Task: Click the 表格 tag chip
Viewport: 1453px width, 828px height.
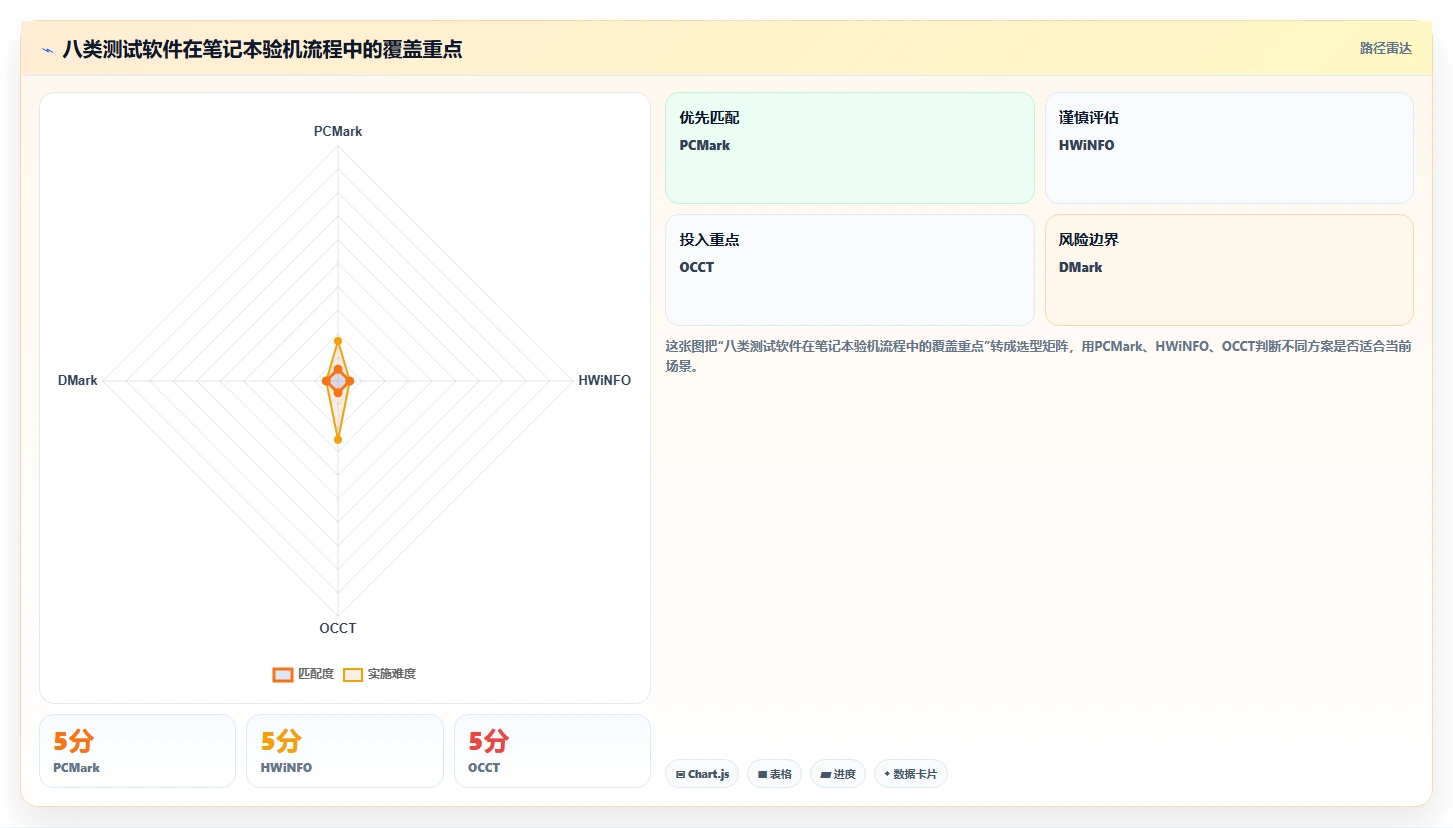Action: coord(774,774)
